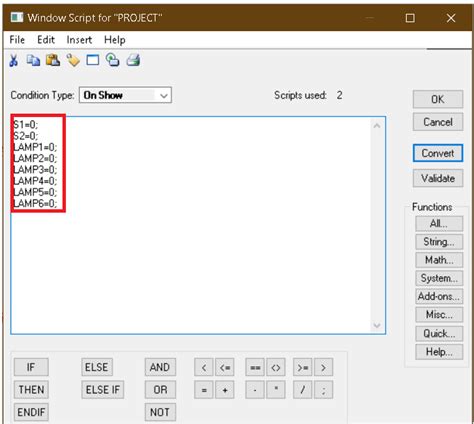Insert the greater-than-or-equal operator
Screen dimensions: 474x424
click(x=303, y=367)
